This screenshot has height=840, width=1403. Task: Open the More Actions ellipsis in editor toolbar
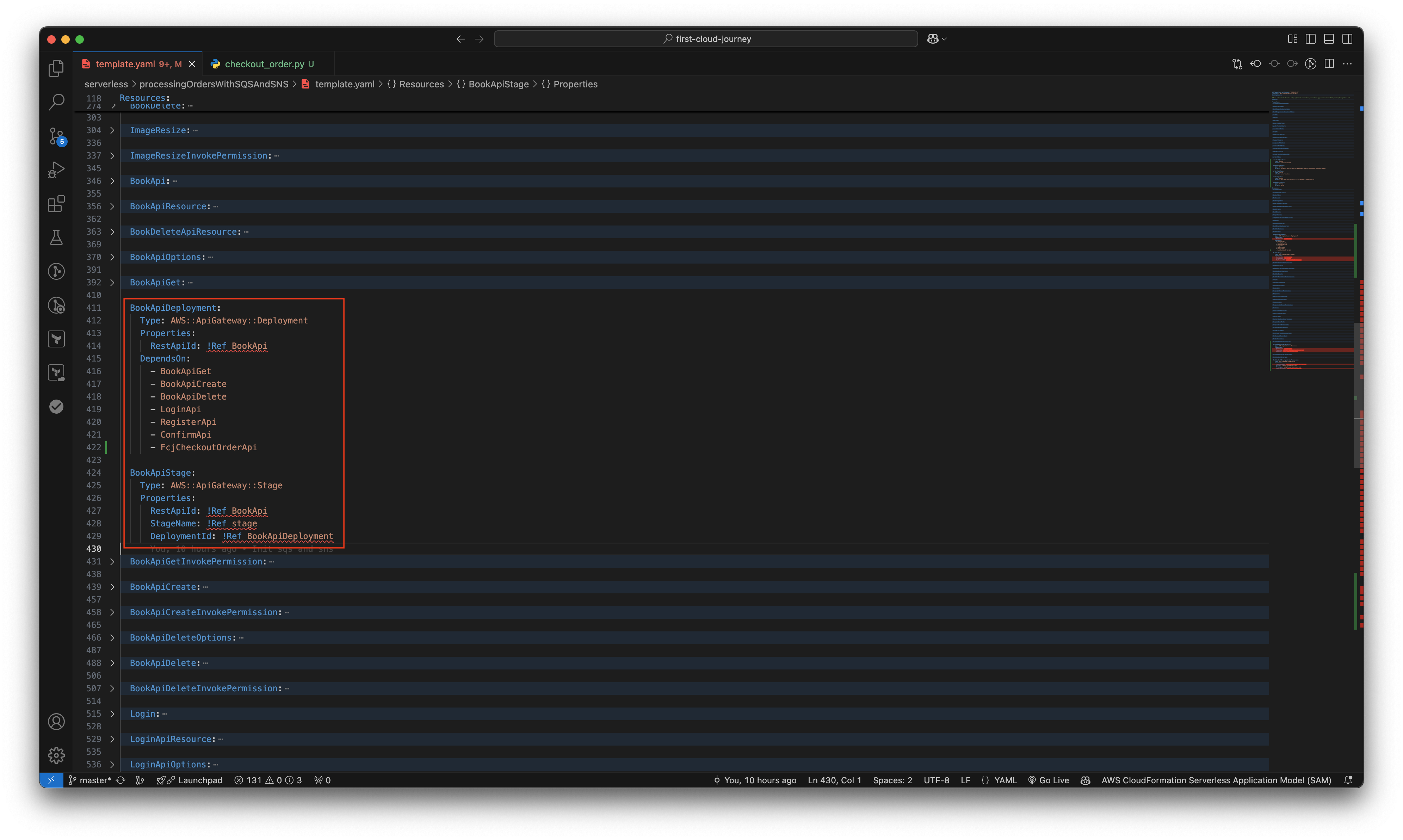[x=1348, y=64]
